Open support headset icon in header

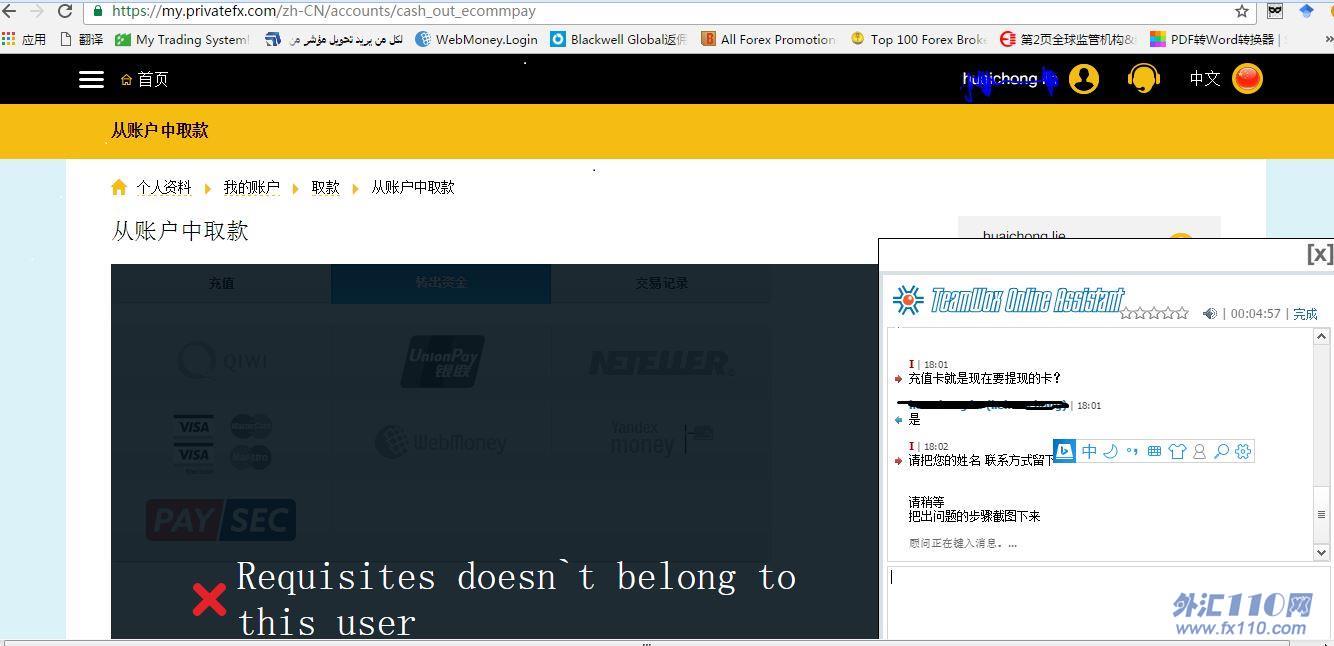pos(1143,78)
